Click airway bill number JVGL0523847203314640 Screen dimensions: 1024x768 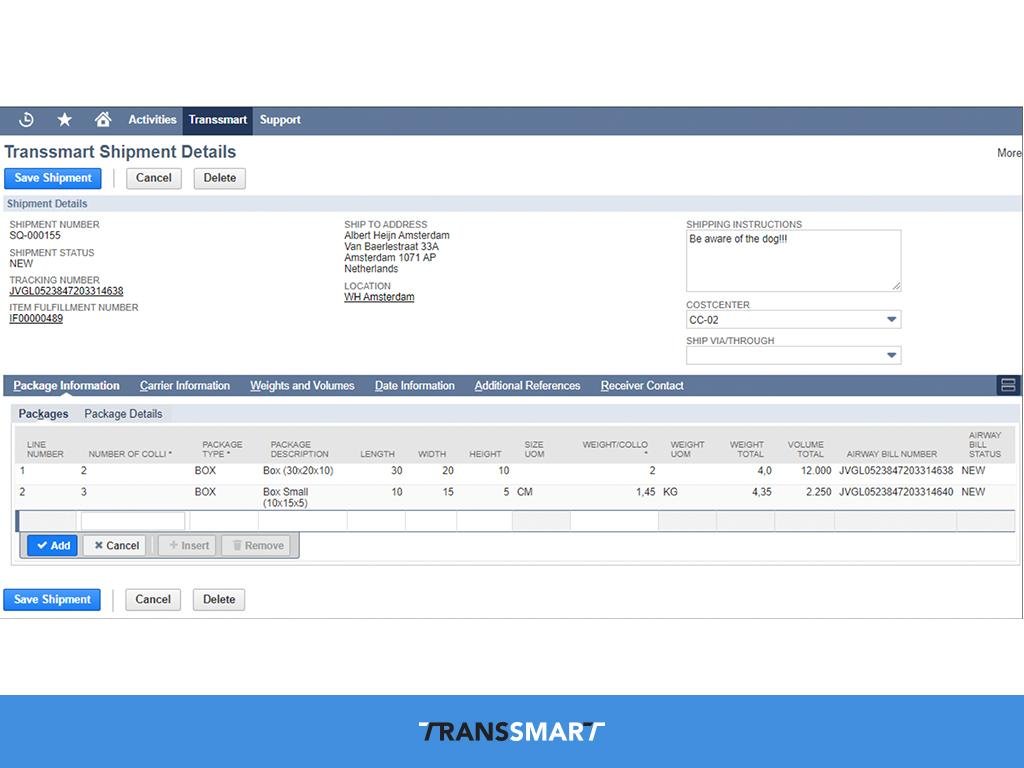pos(896,492)
